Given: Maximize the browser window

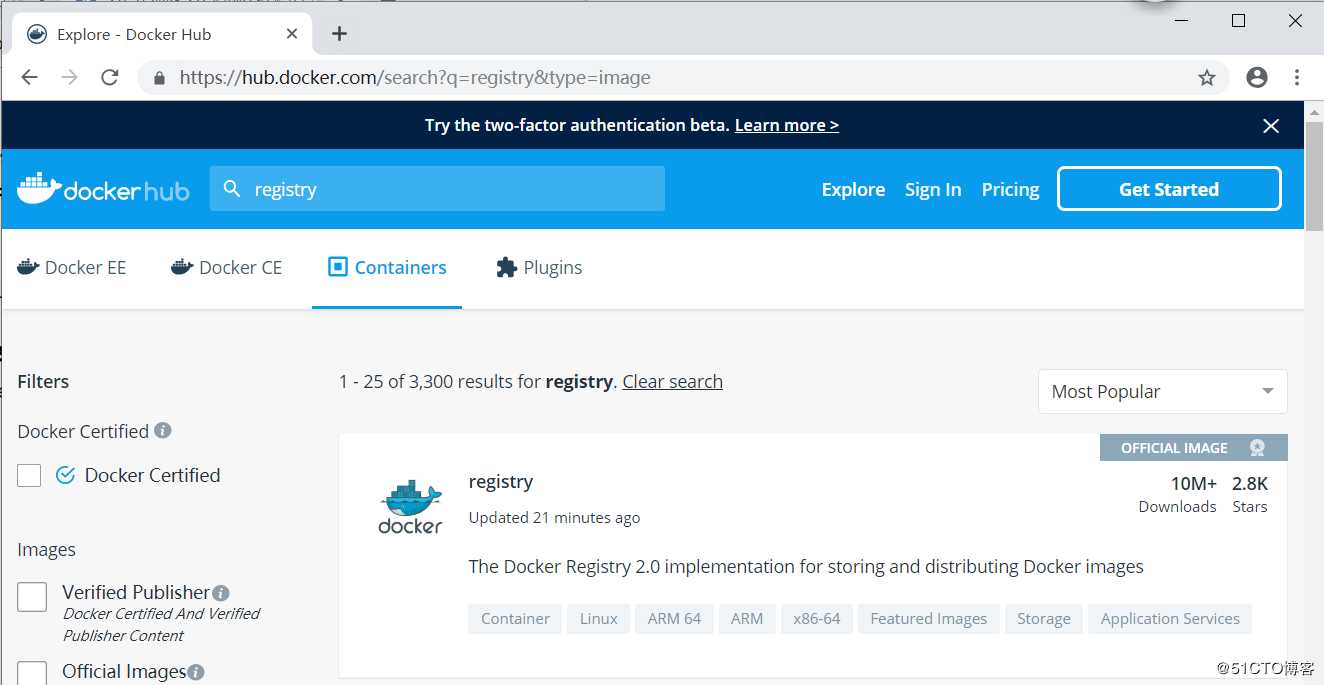Looking at the screenshot, I should coord(1238,20).
